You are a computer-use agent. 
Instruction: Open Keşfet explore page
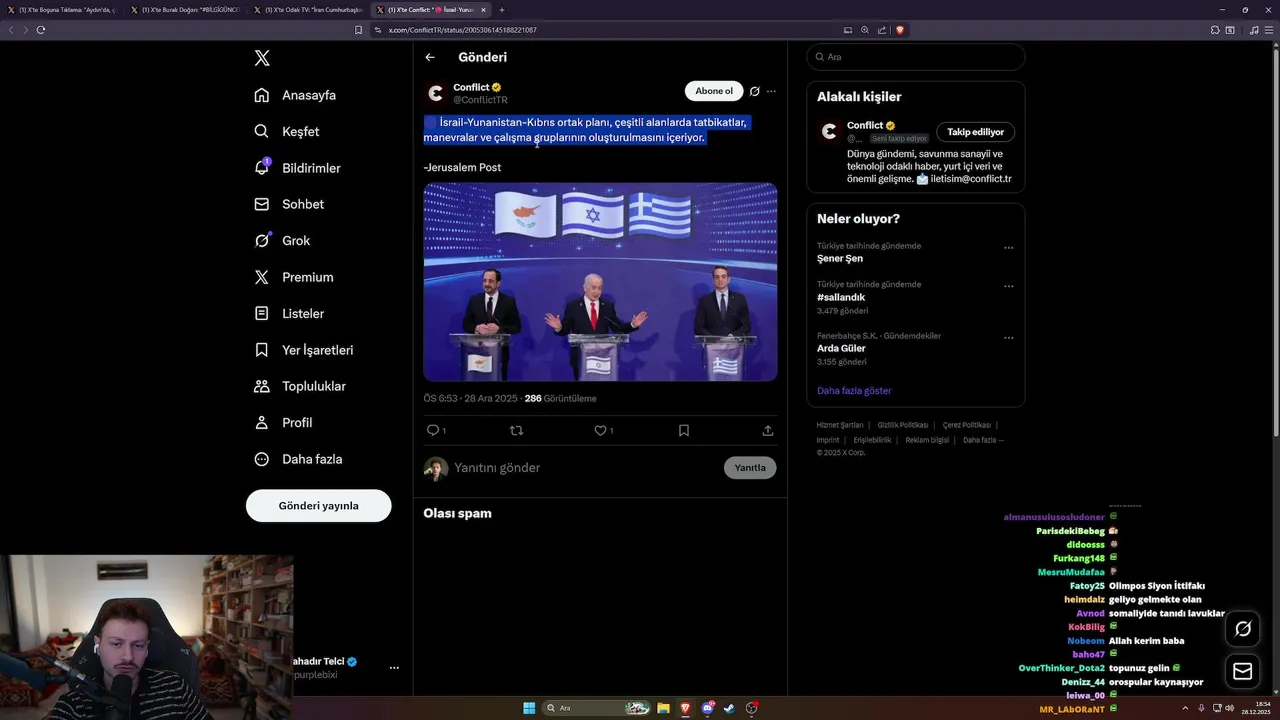click(x=287, y=131)
